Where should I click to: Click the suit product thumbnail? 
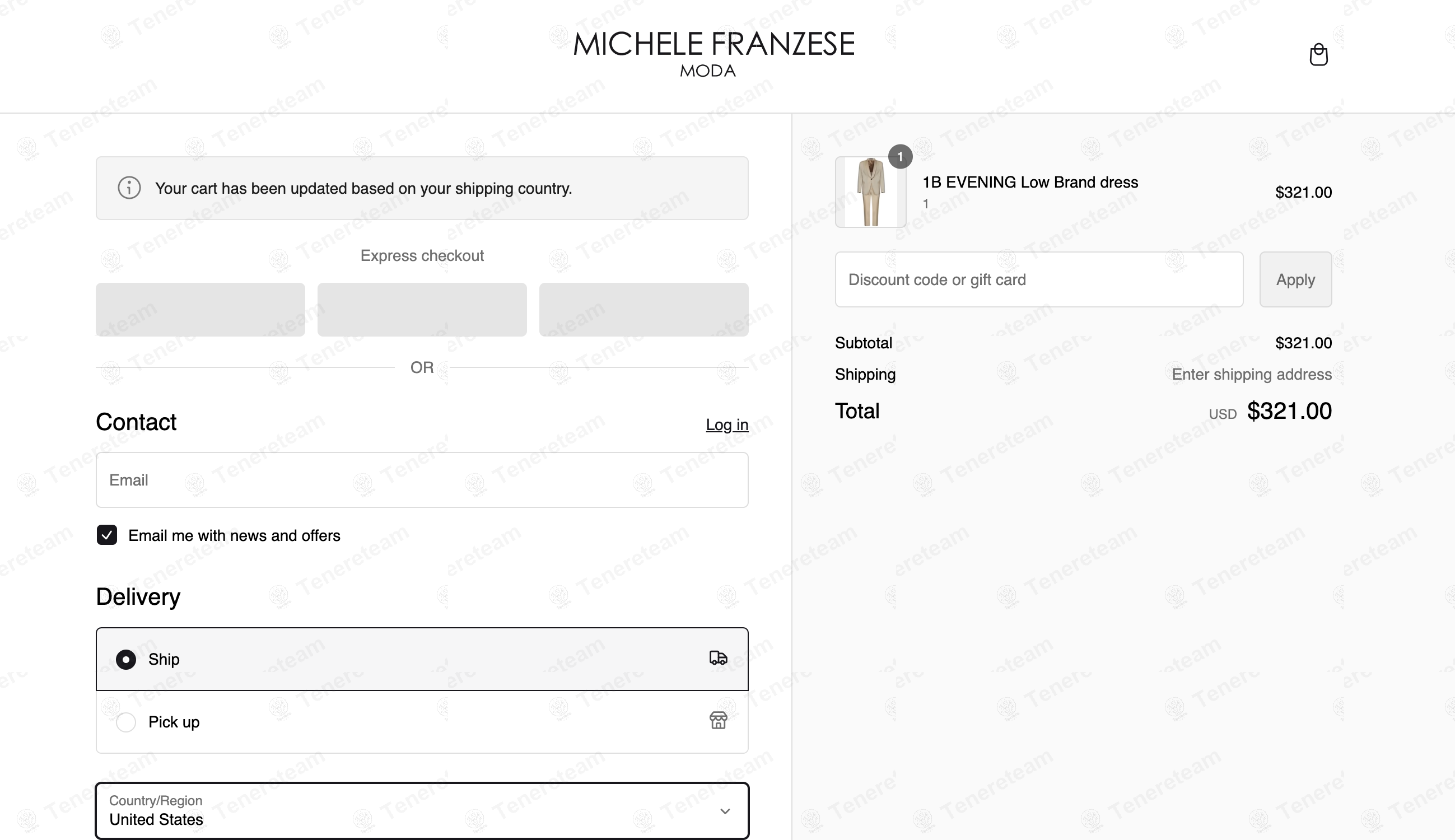coord(870,192)
